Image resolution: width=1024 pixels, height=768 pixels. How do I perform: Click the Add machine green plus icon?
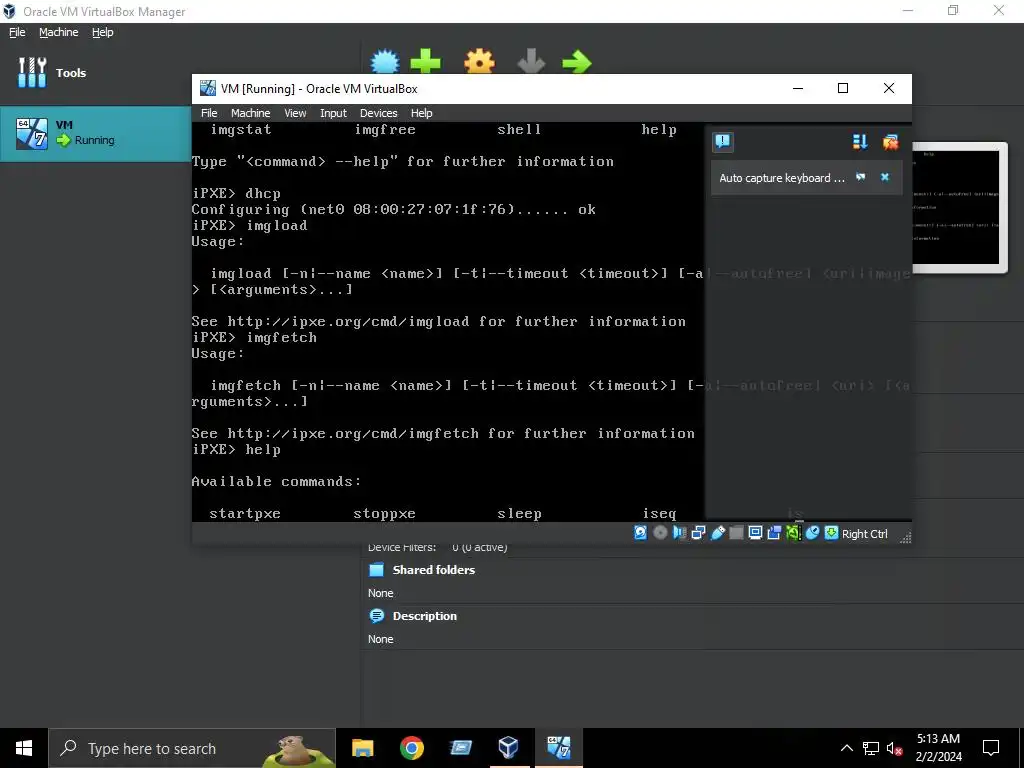tap(426, 61)
